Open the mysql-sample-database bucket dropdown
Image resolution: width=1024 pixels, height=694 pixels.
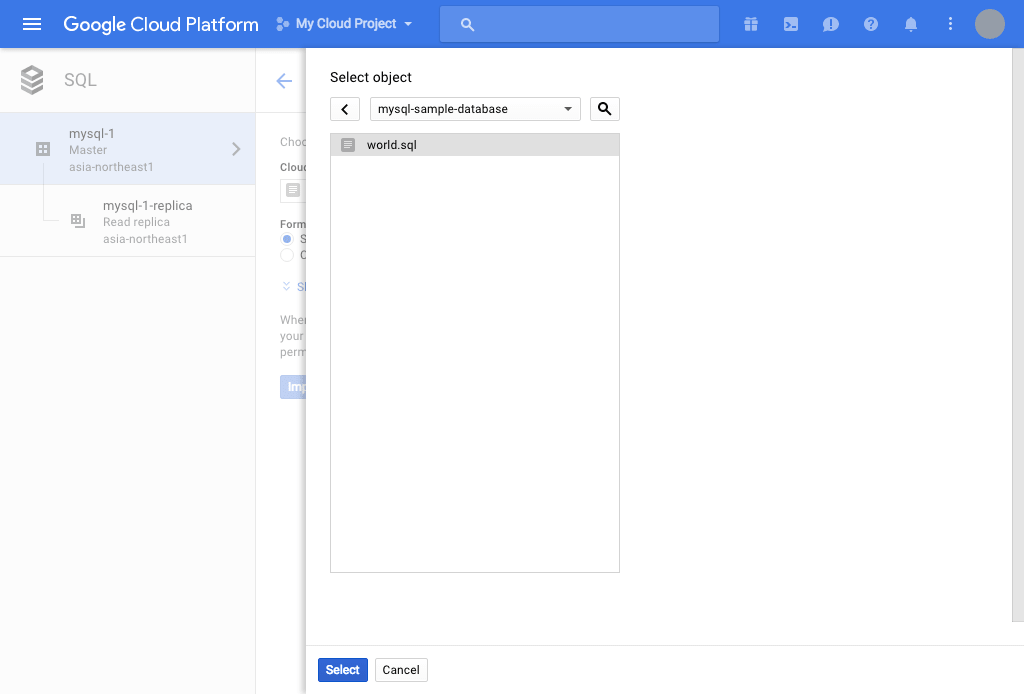pos(475,109)
